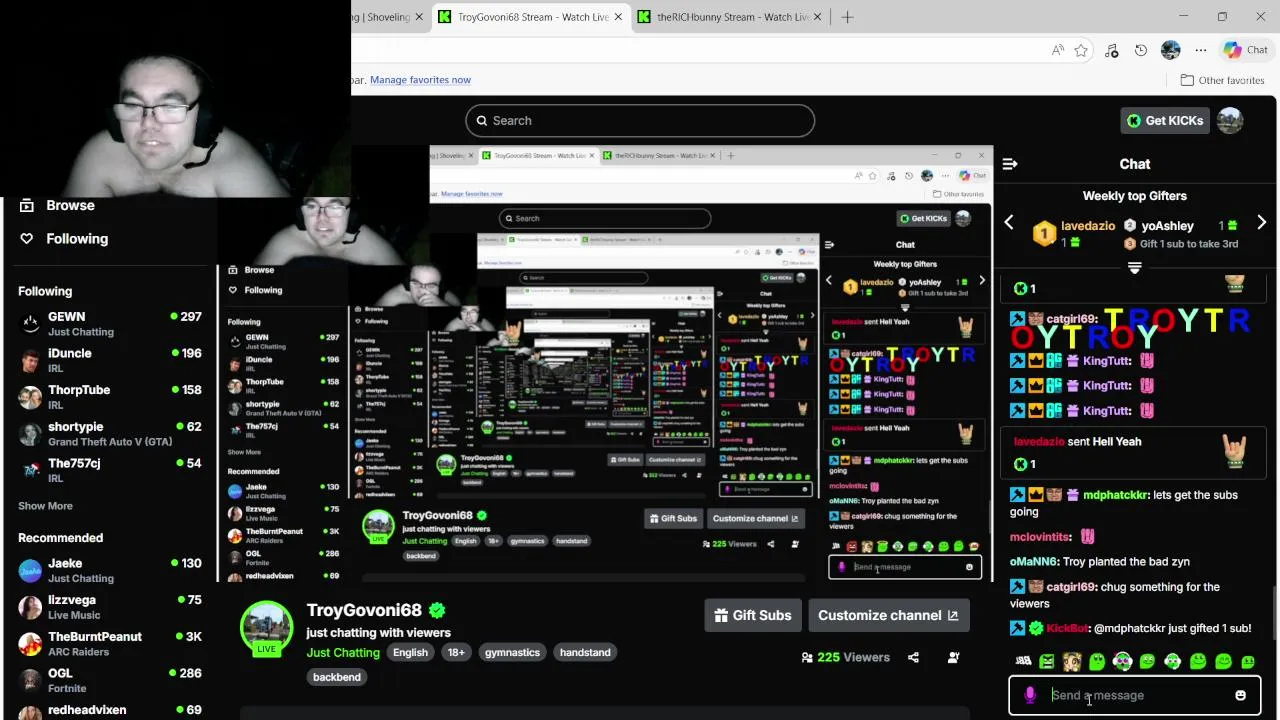Click the TroyGovoni68 channel name
Viewport: 1280px width, 720px height.
[x=364, y=610]
